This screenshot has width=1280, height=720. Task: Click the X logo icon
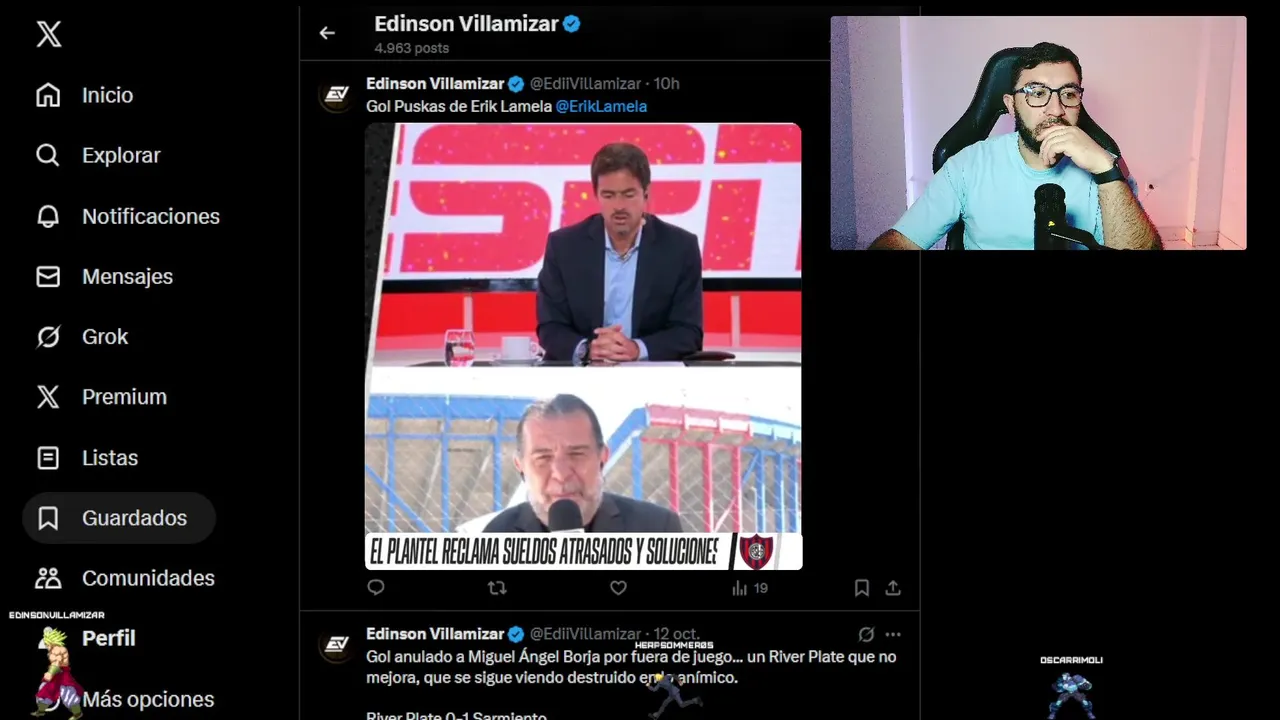(48, 34)
